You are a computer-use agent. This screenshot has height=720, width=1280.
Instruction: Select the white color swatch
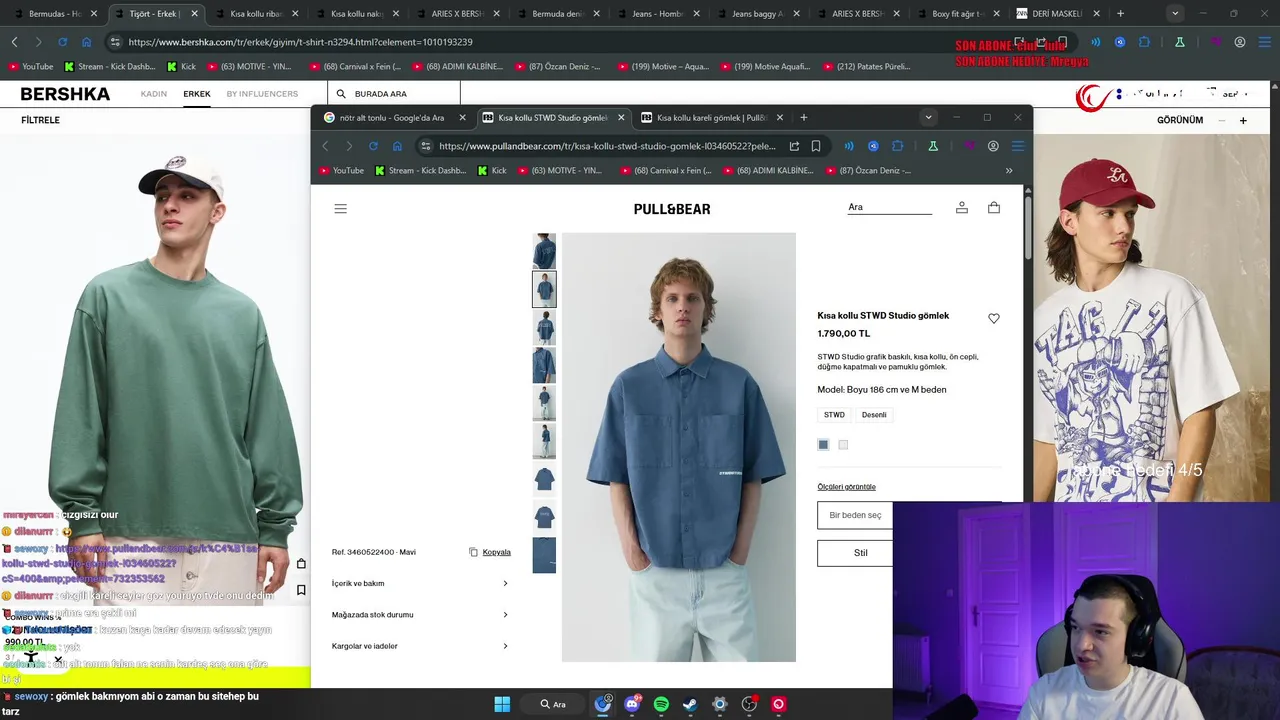pos(843,445)
